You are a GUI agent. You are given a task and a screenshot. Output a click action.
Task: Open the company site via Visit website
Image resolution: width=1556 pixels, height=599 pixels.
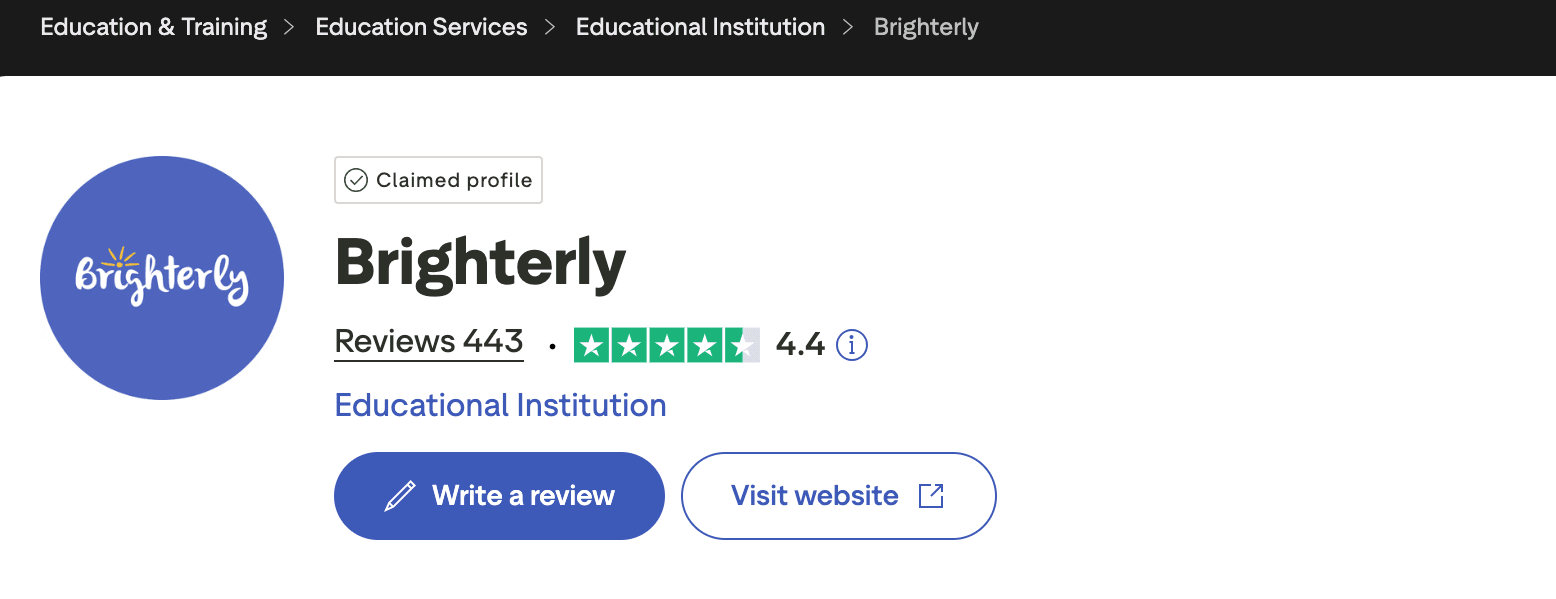pyautogui.click(x=838, y=495)
